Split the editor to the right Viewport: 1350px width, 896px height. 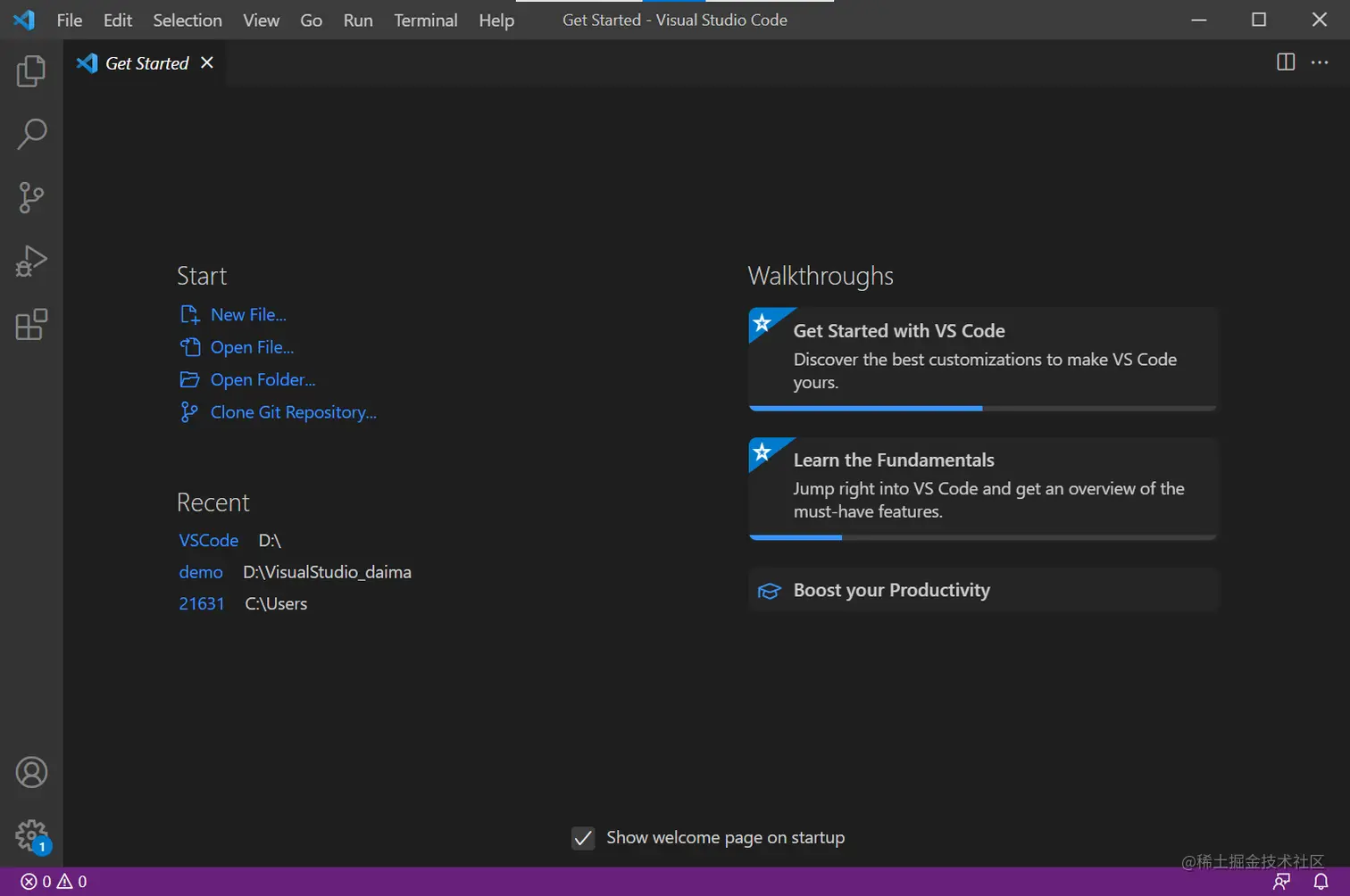[x=1286, y=62]
